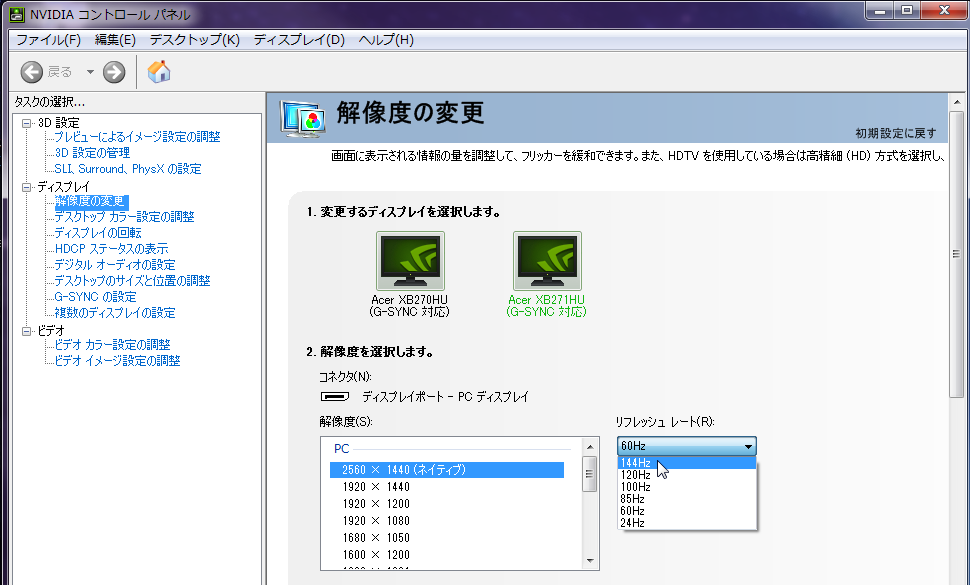Click resolution list scroll up arrow

[x=590, y=446]
